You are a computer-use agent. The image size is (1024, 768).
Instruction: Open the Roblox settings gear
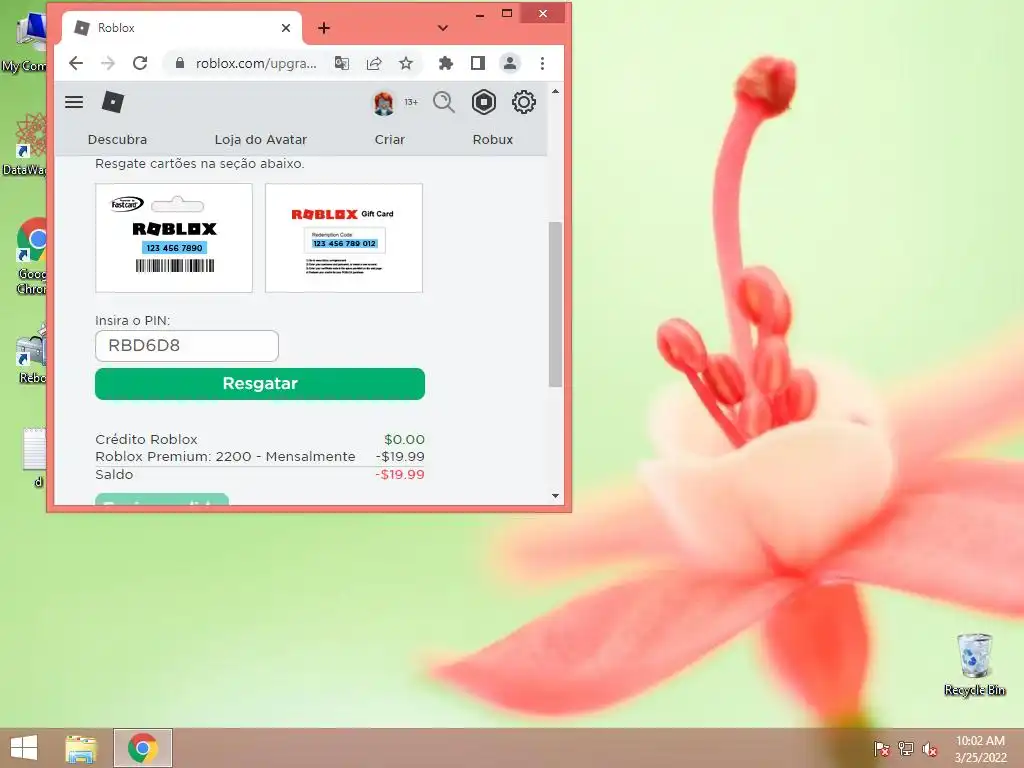click(x=524, y=103)
